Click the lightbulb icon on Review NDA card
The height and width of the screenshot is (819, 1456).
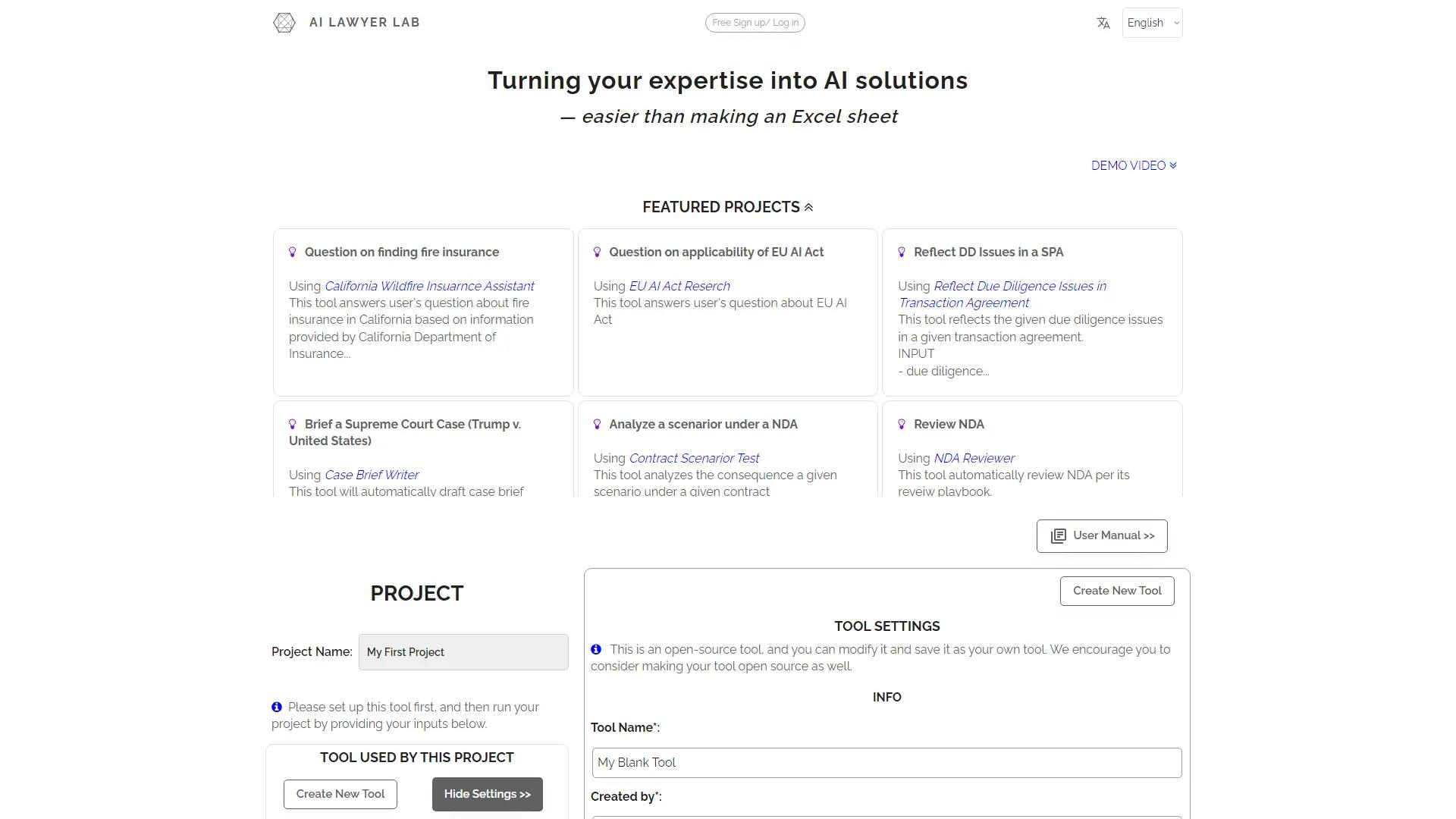point(901,424)
